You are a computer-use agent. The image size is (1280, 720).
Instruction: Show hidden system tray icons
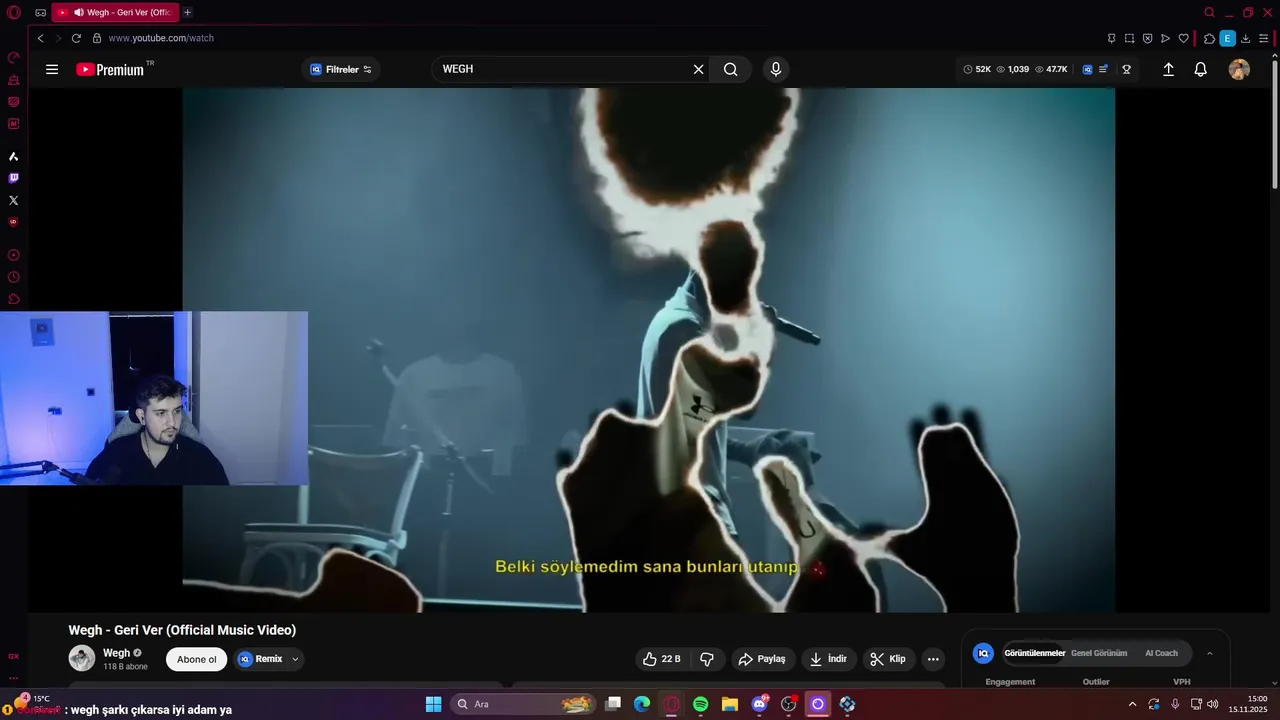pos(1132,704)
